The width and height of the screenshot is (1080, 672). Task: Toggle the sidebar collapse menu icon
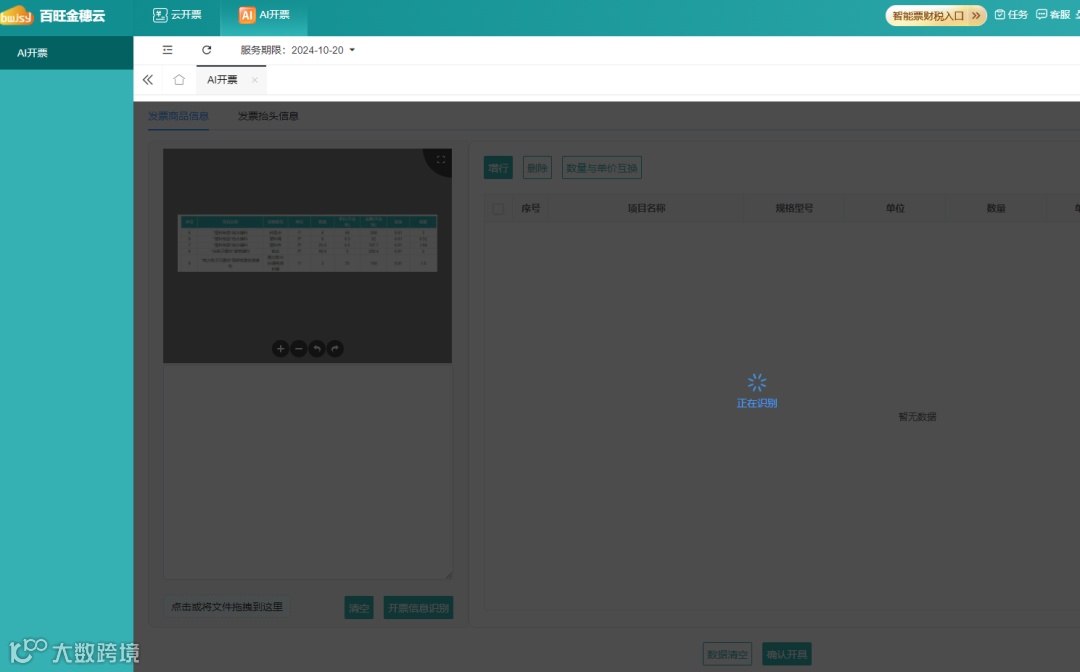tap(167, 50)
